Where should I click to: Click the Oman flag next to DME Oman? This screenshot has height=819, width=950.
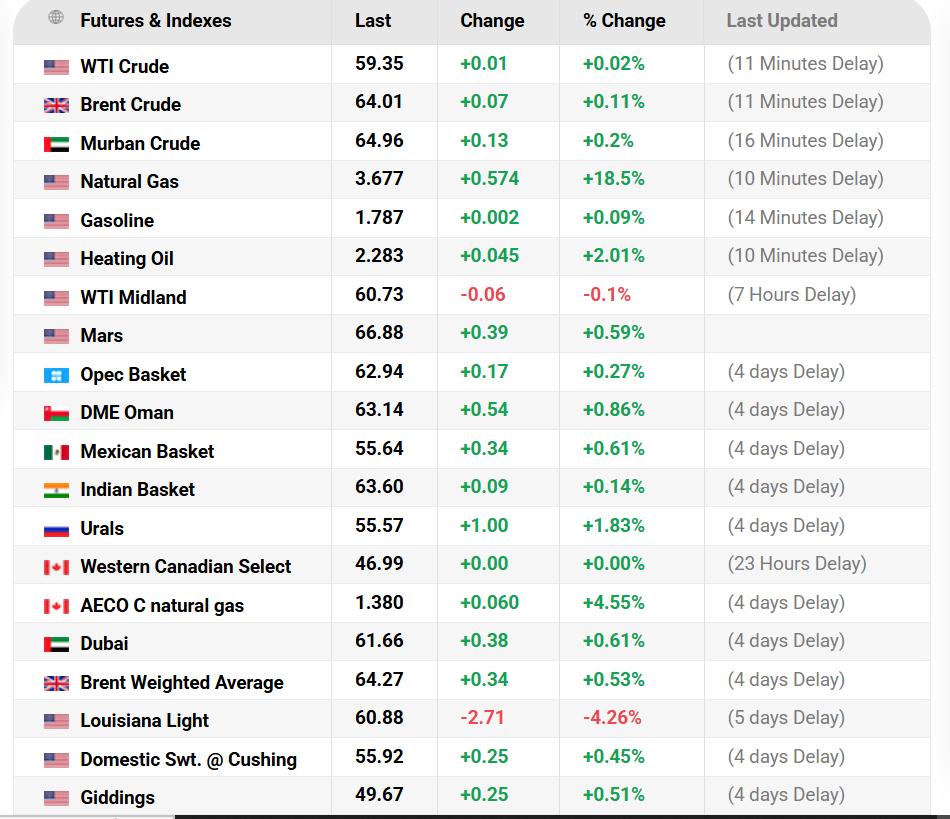(x=56, y=412)
